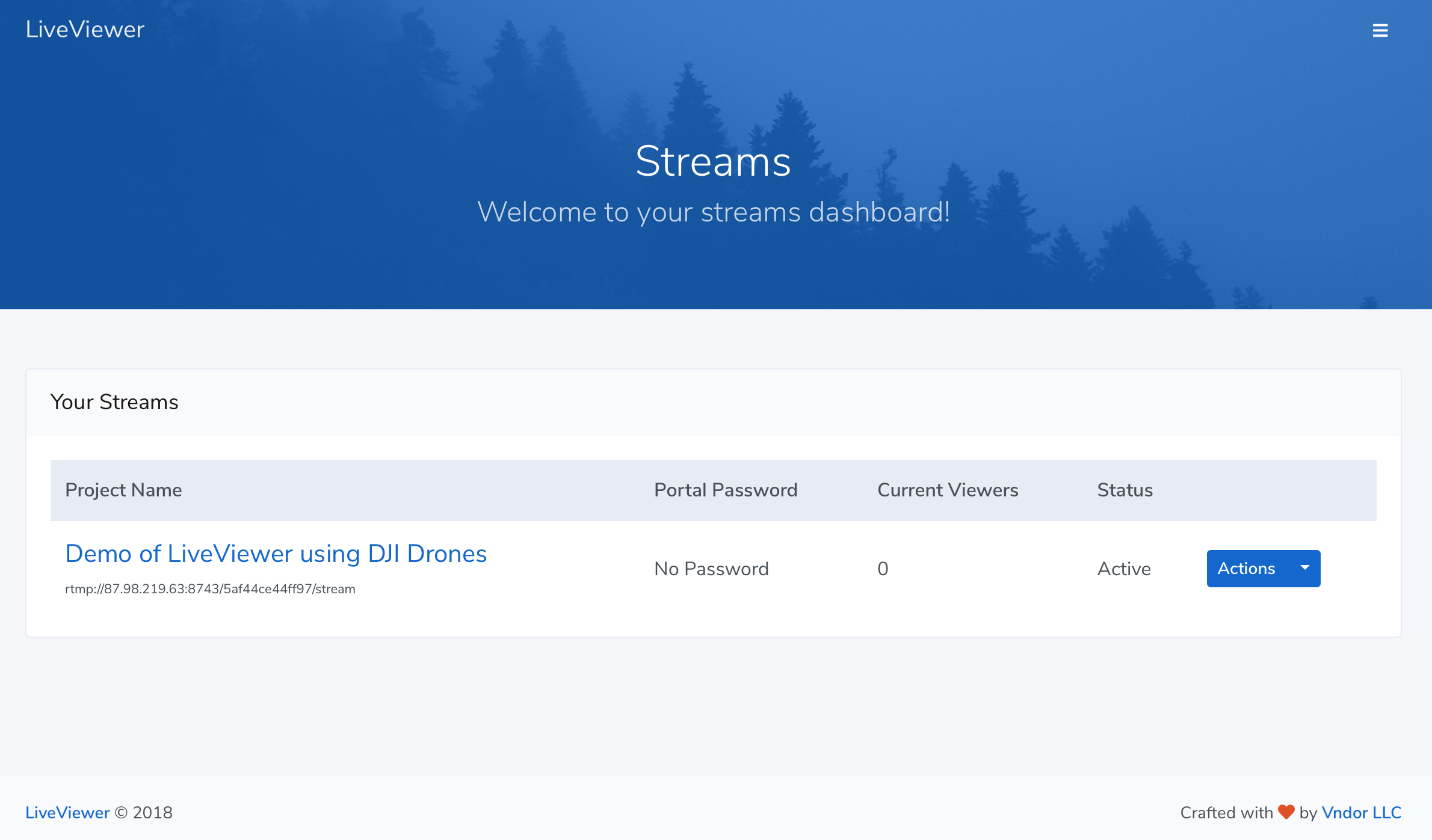Click the Status column header
Screen dimensions: 1432x840
coord(1125,490)
